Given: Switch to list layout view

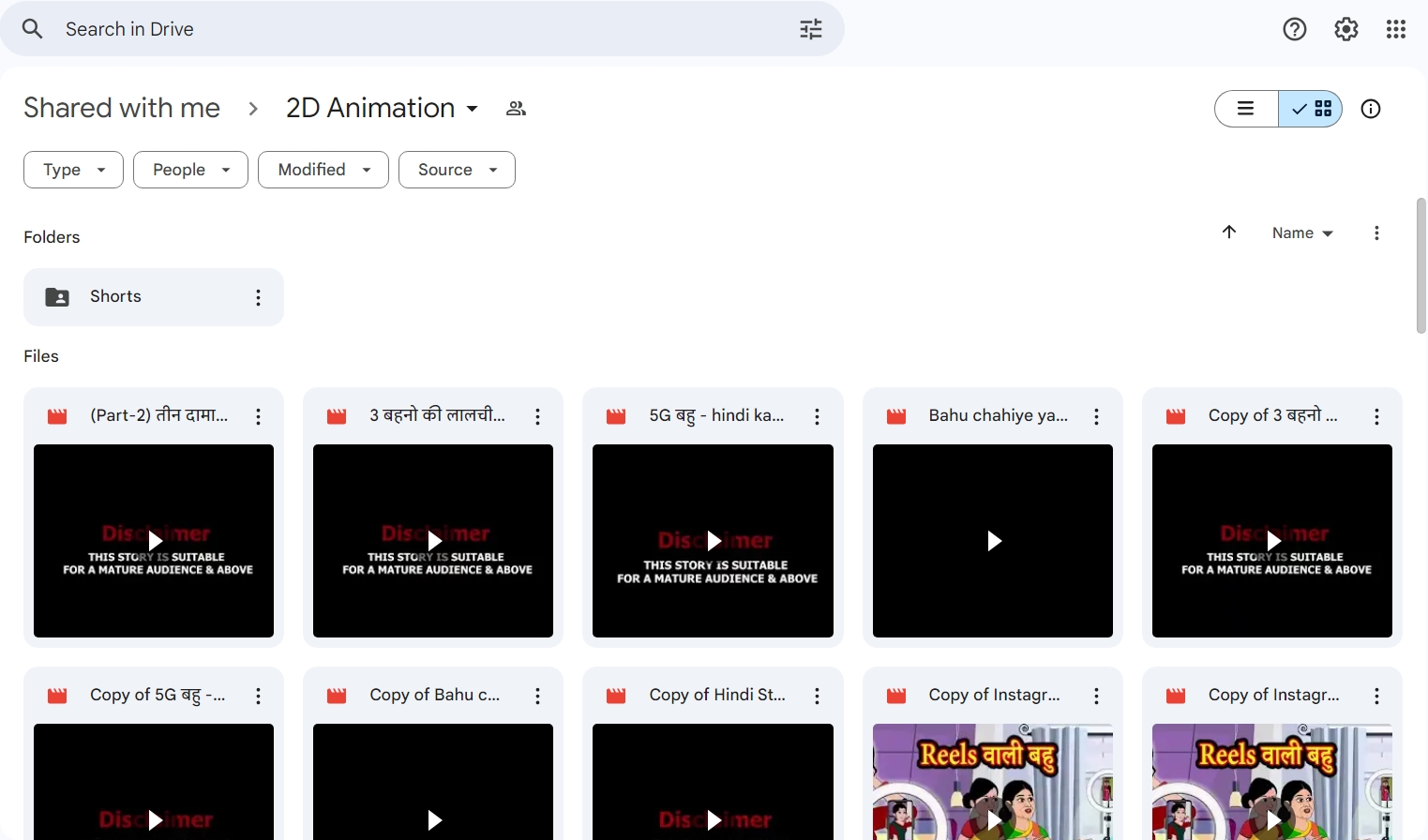Looking at the screenshot, I should (1246, 109).
